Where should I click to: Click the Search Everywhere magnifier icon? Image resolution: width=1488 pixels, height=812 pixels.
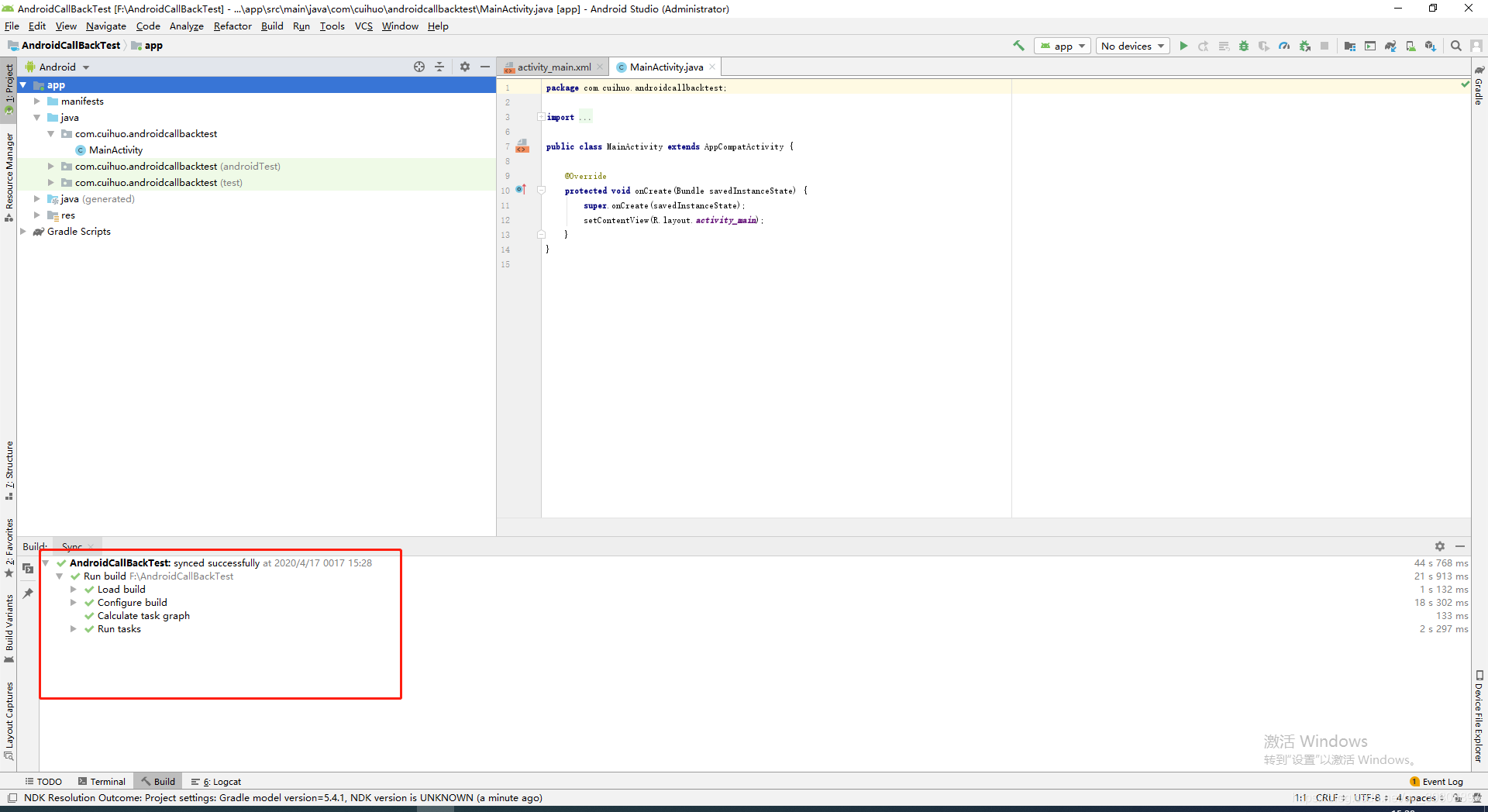(1456, 46)
